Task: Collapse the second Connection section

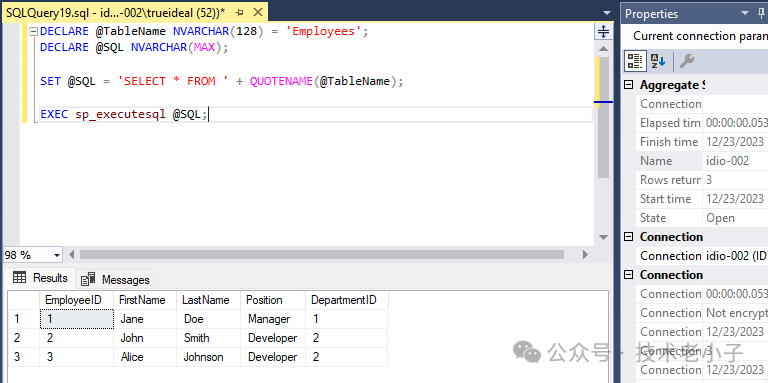Action: 628,275
